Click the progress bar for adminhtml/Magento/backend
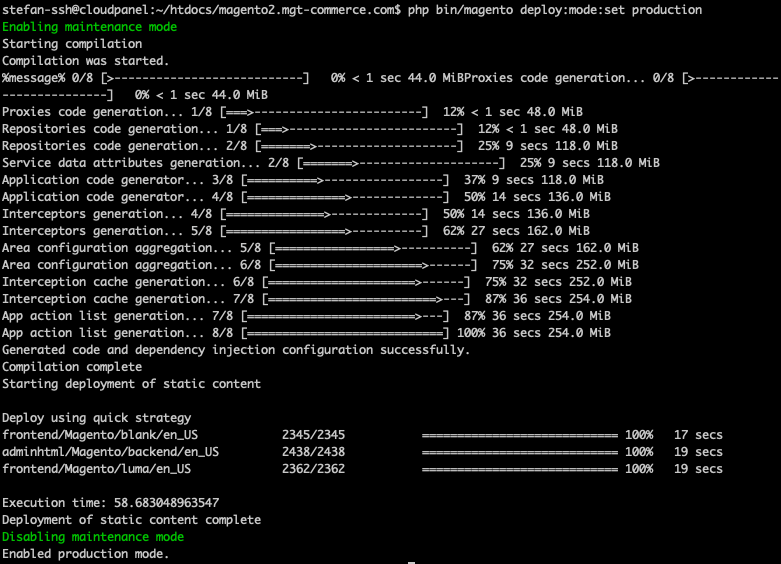Viewport: 781px width, 564px height. click(x=520, y=452)
